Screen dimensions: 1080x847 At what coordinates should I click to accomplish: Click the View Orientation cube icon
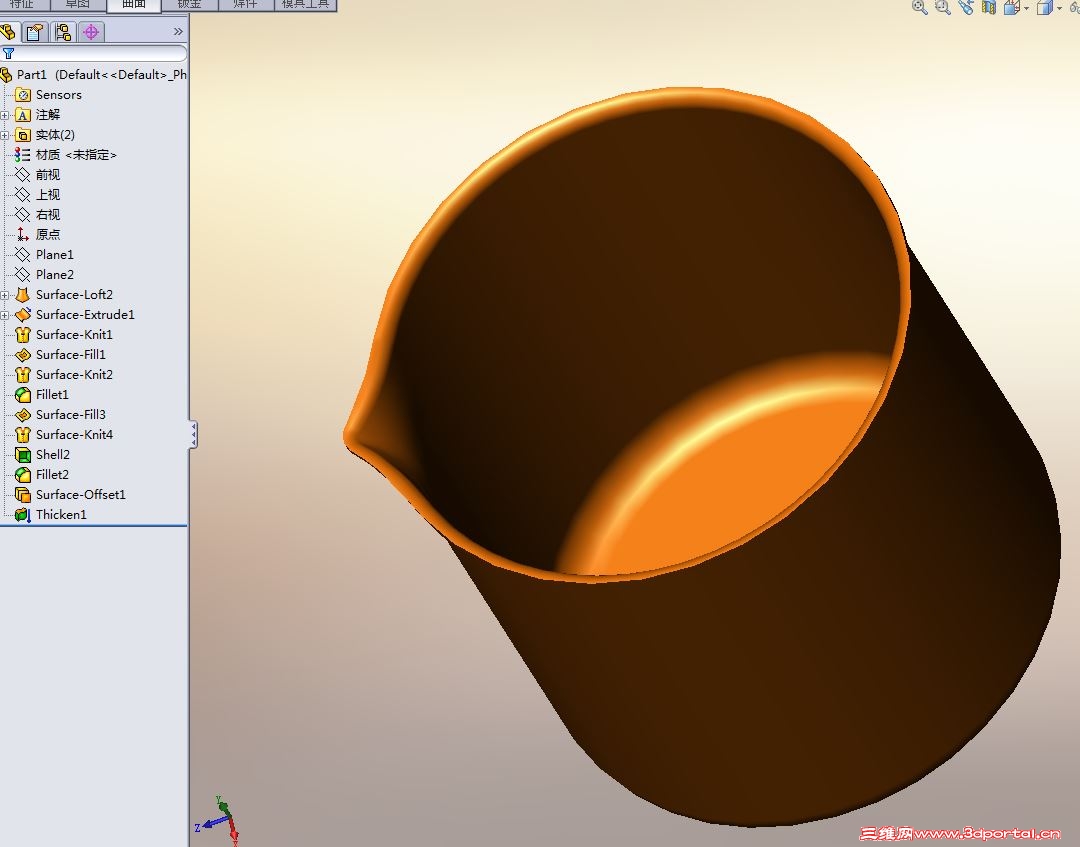coord(1012,7)
